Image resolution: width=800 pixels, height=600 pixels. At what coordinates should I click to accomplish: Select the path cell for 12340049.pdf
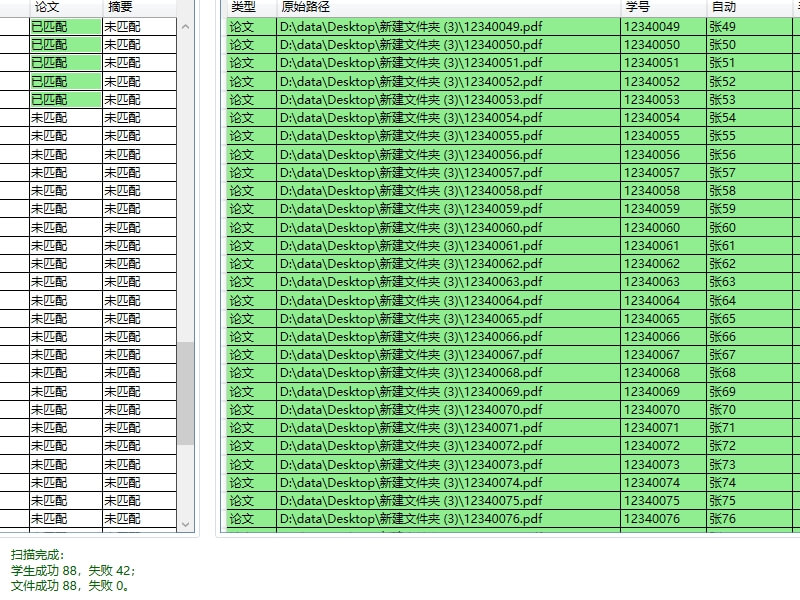click(x=412, y=27)
